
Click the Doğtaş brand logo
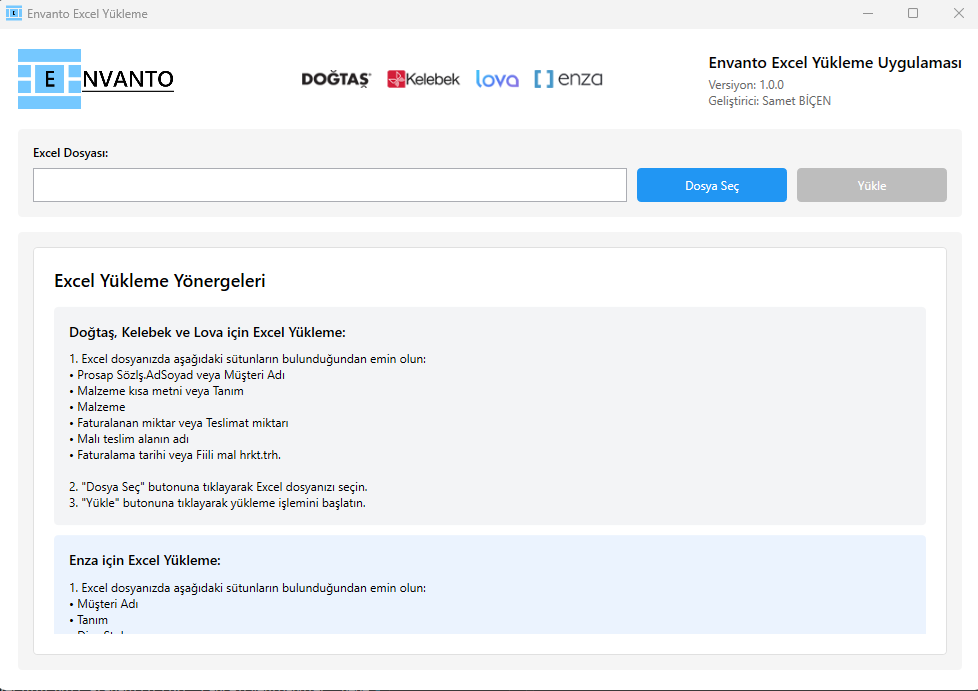click(336, 79)
